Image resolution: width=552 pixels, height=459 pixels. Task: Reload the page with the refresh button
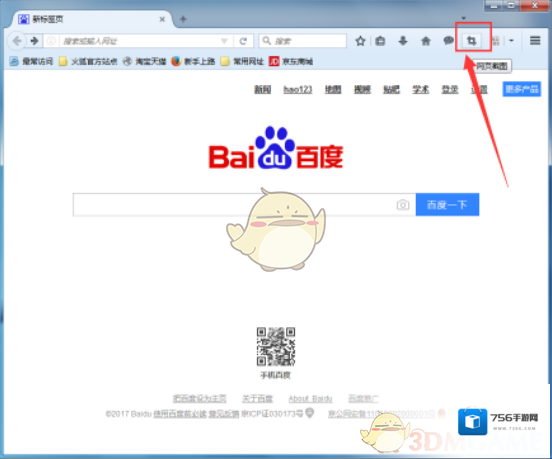coord(243,41)
